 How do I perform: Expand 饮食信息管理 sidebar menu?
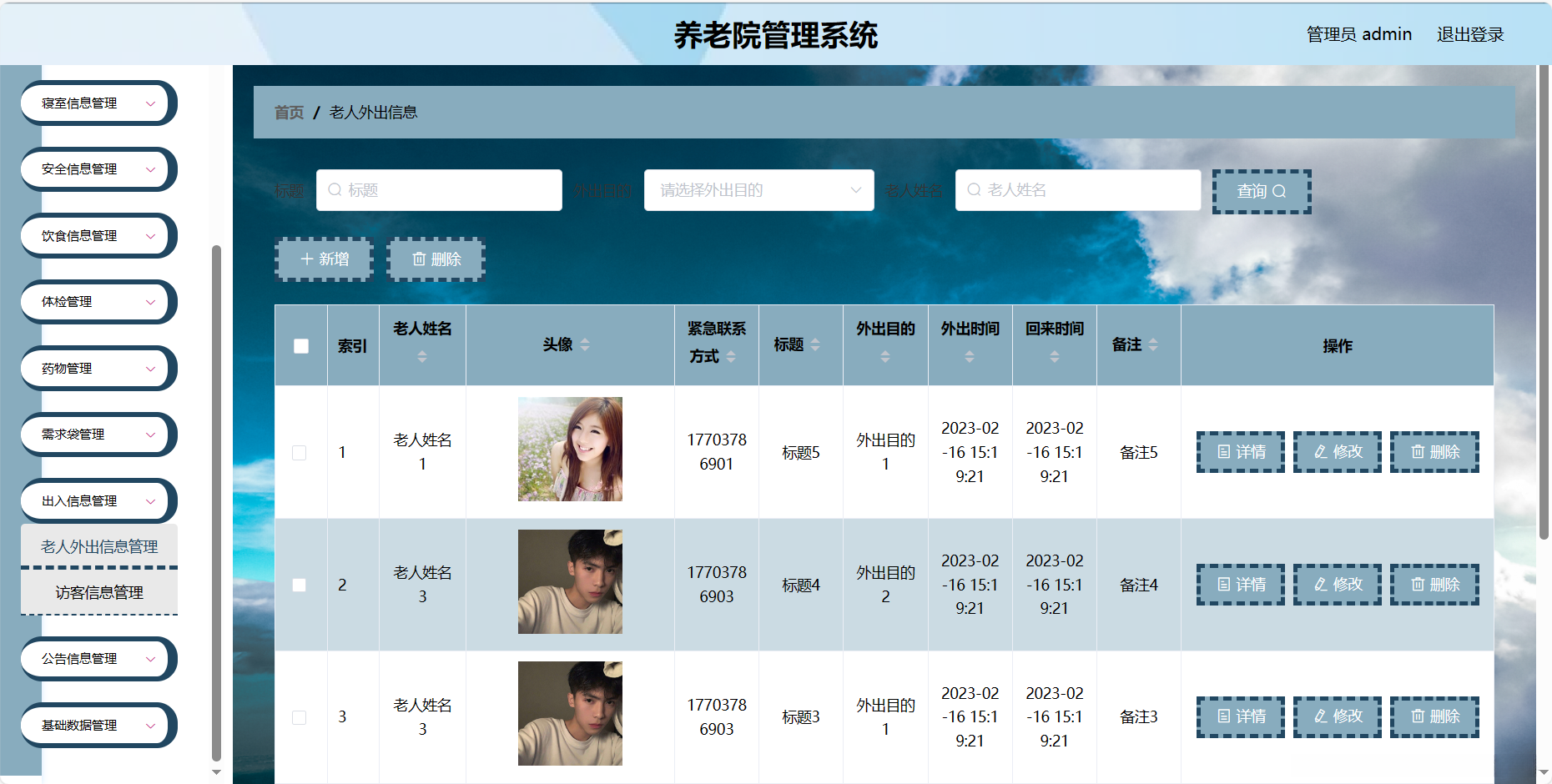[x=98, y=236]
